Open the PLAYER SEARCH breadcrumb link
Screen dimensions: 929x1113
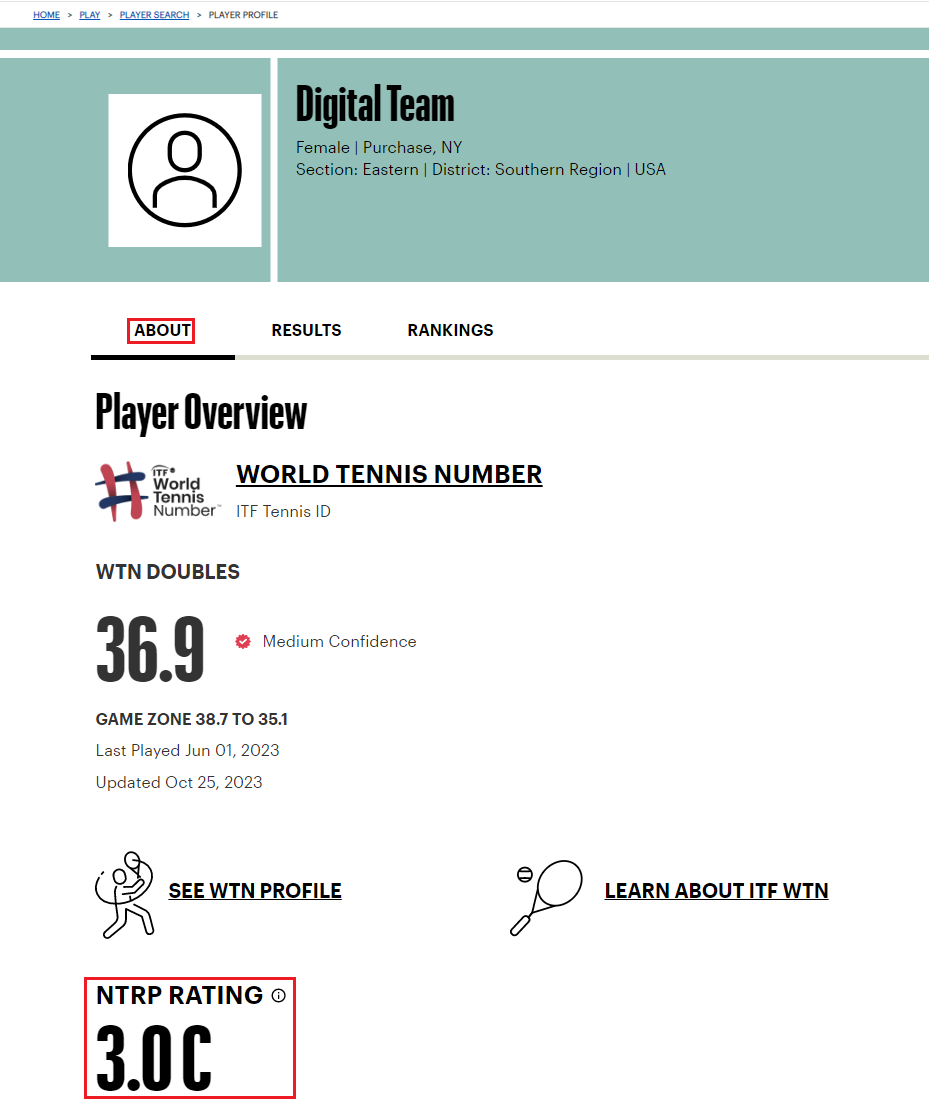coord(154,14)
